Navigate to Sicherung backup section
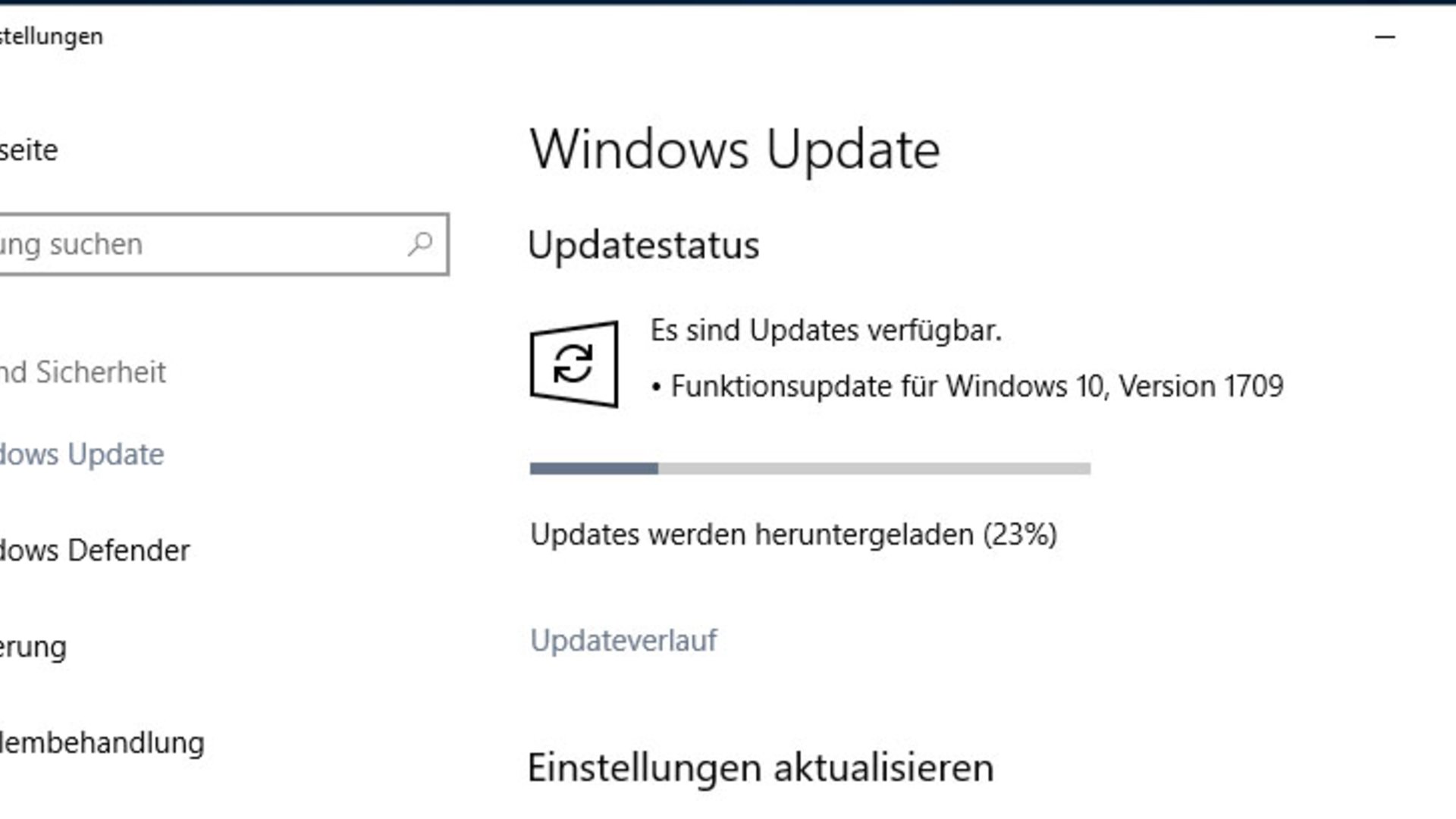The height and width of the screenshot is (819, 1456). click(x=33, y=646)
